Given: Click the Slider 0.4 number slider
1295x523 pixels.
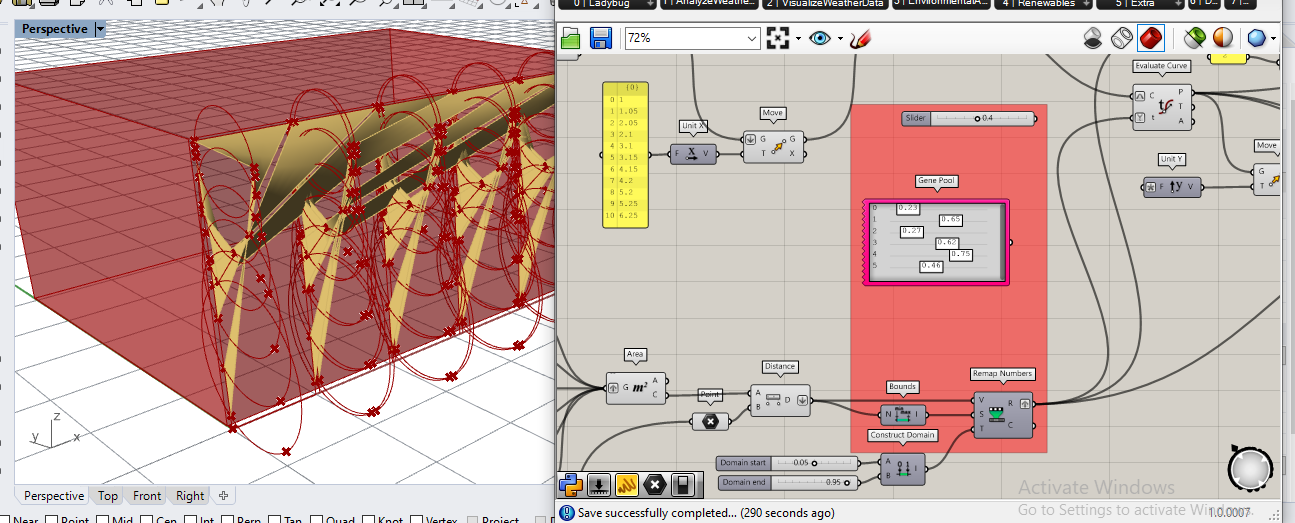Looking at the screenshot, I should coord(968,118).
